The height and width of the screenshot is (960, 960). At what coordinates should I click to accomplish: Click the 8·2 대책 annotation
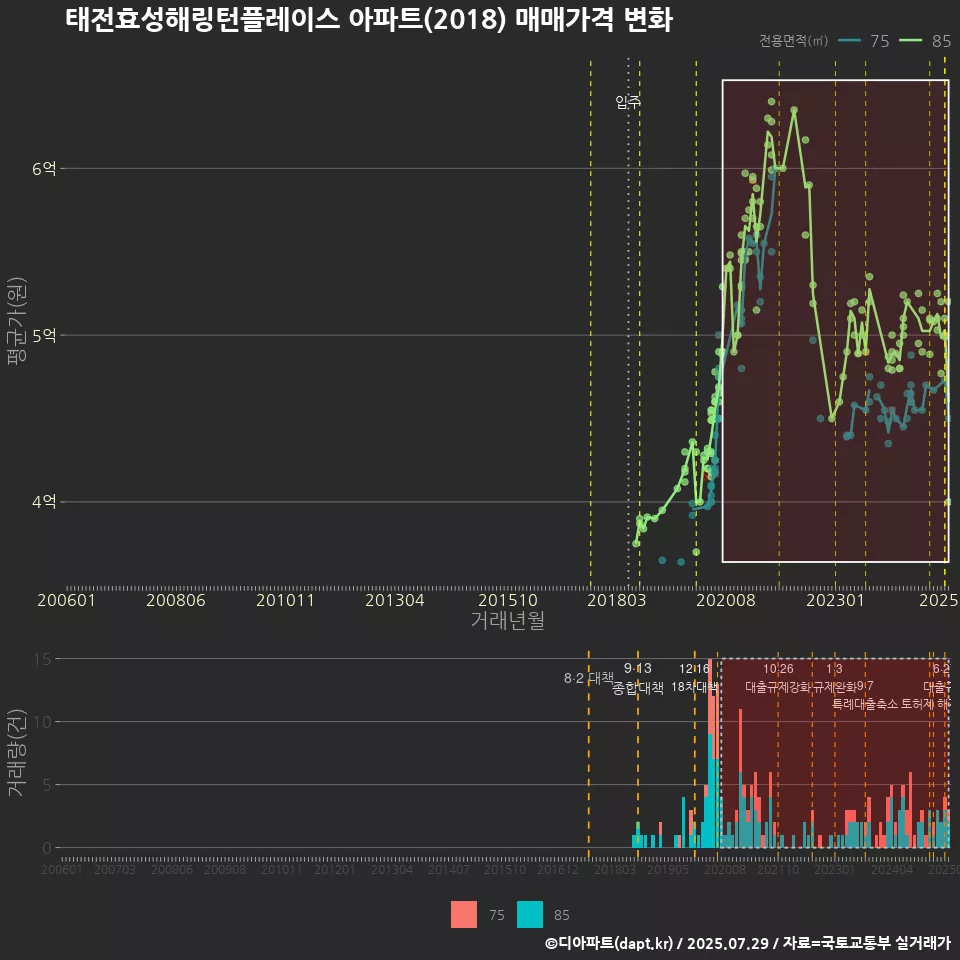click(x=588, y=678)
